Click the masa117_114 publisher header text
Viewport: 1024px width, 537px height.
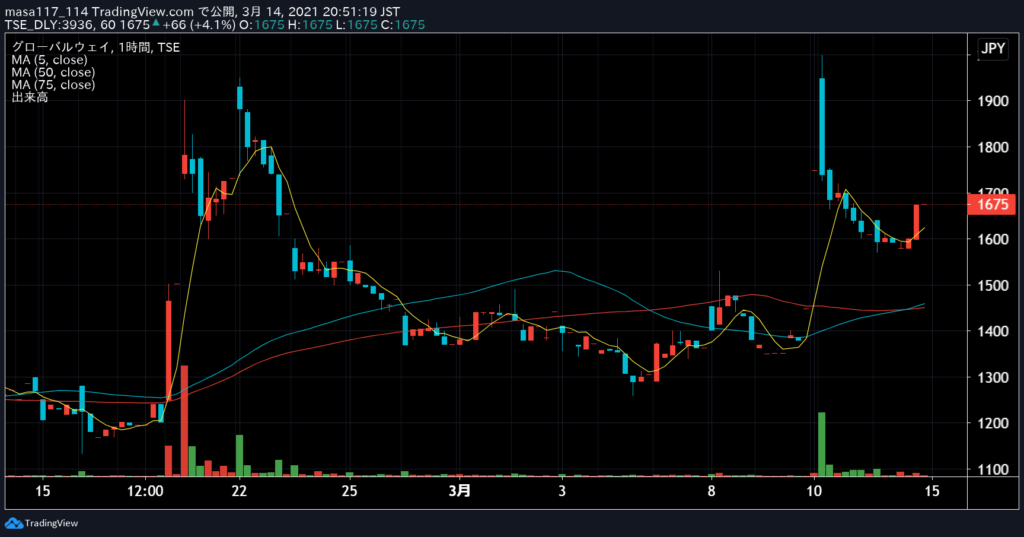[x=46, y=11]
